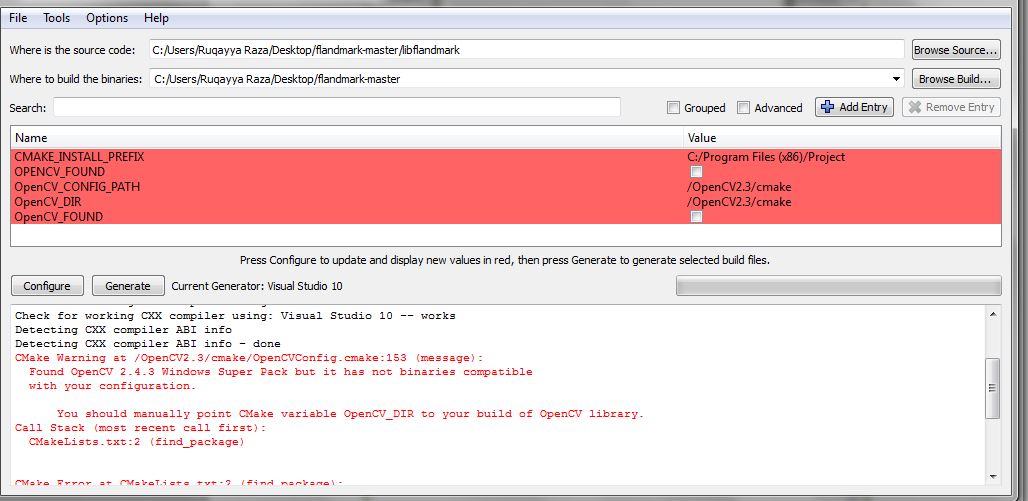Click the Configure button

[47, 286]
